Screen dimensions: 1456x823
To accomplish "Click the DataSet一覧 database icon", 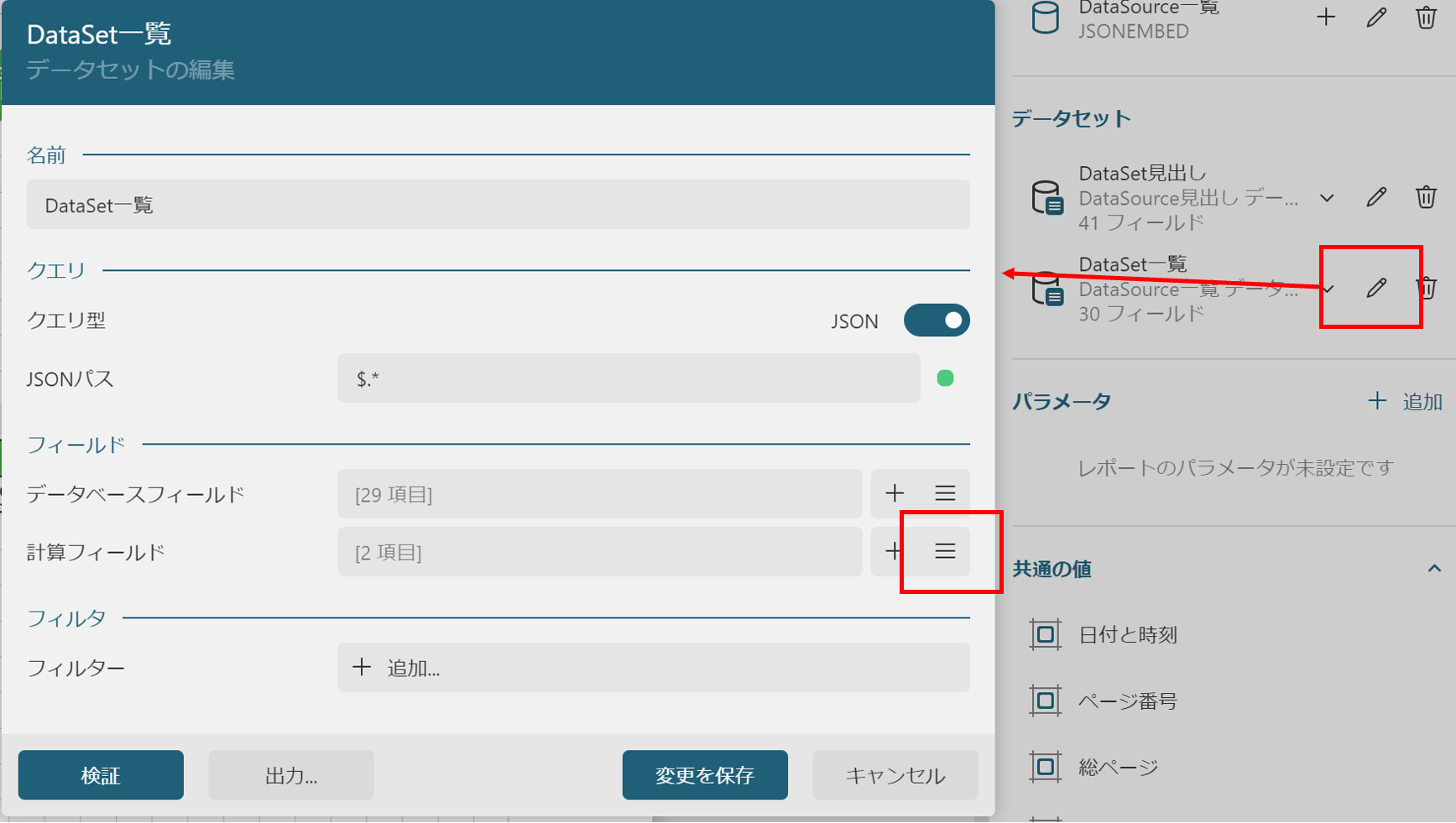I will (1047, 289).
